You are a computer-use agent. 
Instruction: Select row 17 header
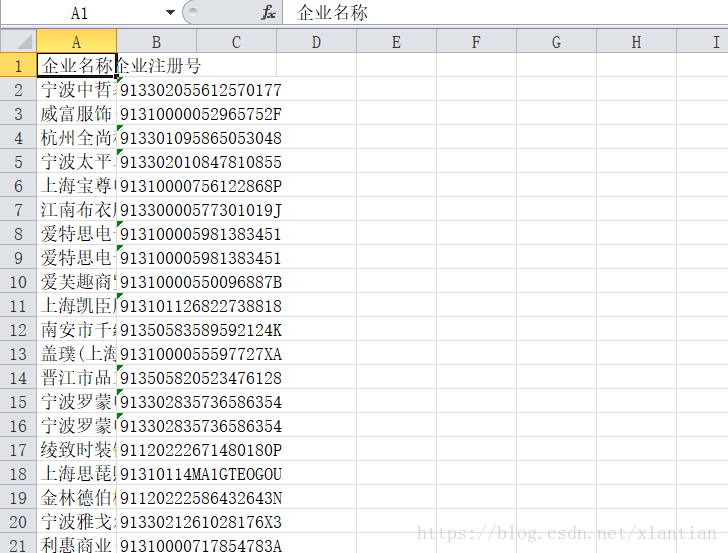(19, 450)
